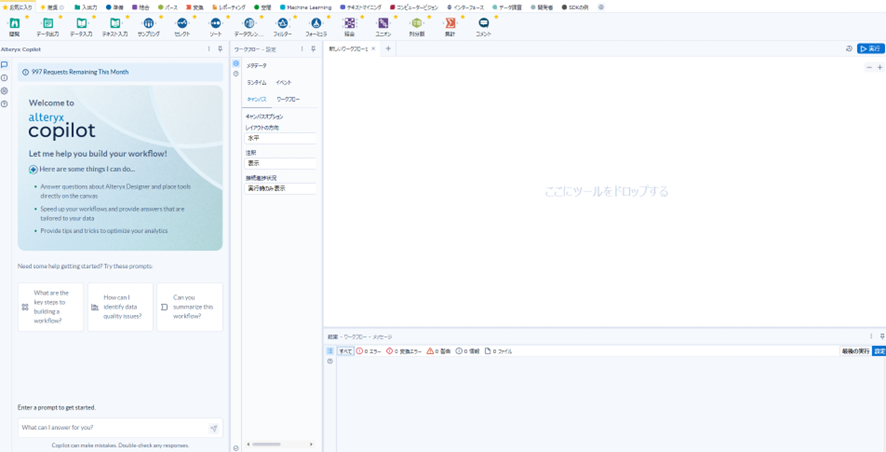
Task: Open annotation (注釈) dropdown showing 表示
Action: [280, 163]
